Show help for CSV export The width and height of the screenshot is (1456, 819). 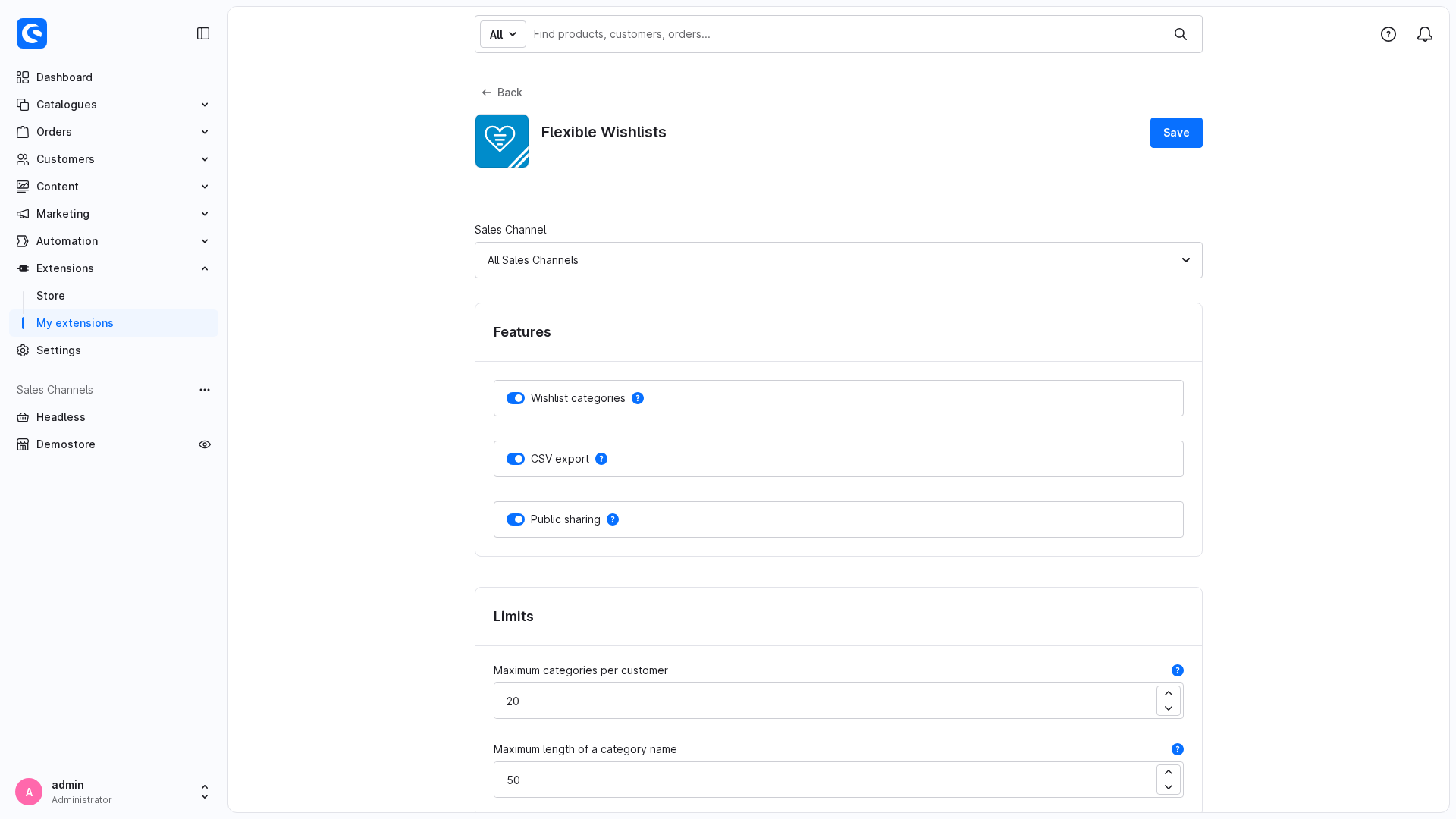[601, 459]
